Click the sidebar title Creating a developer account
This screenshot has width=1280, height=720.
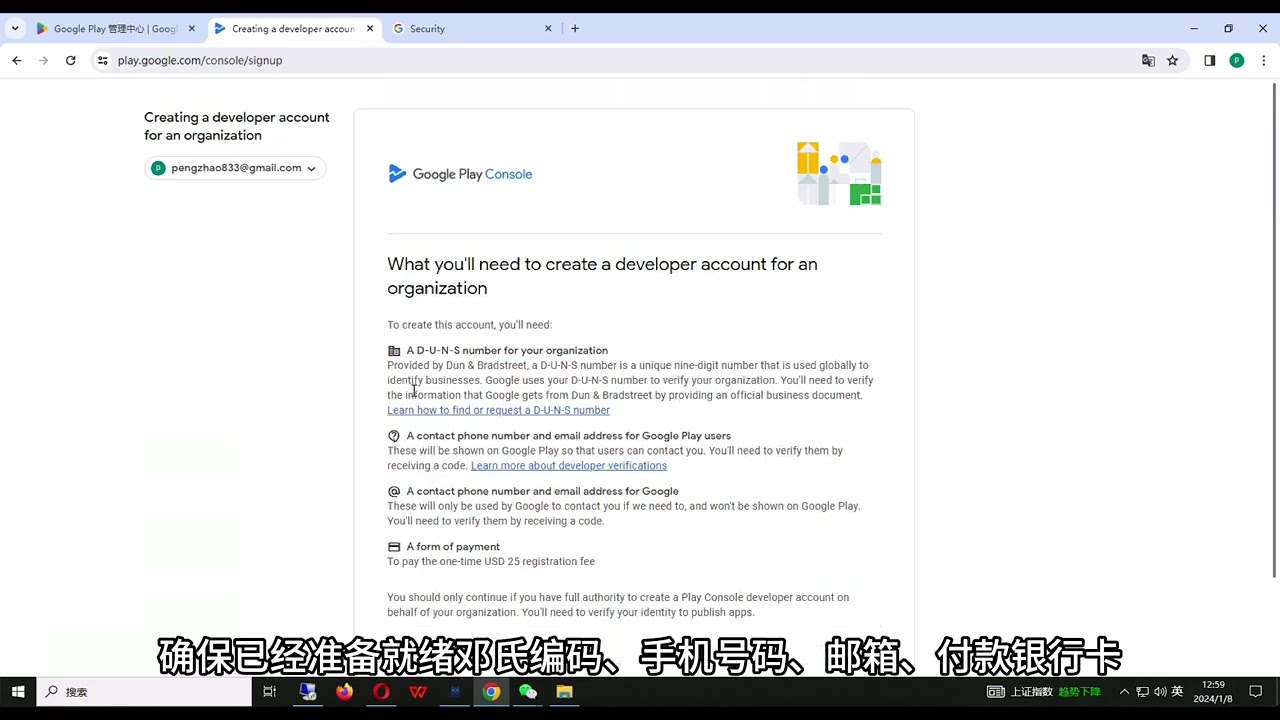pos(237,126)
